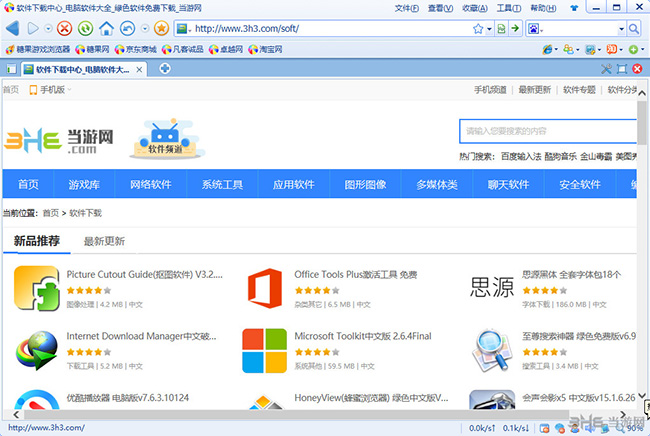650x436 pixels.
Task: Click the 3H3 当游网 site logo
Action: coord(58,141)
